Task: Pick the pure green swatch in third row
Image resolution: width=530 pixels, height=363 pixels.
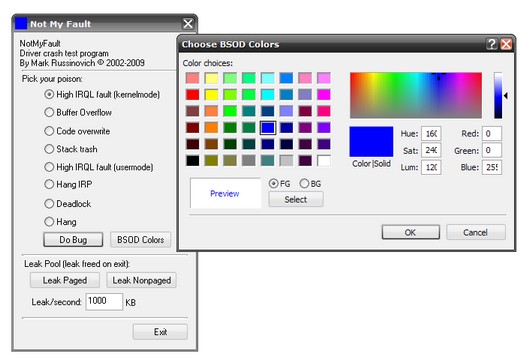Action: click(x=230, y=111)
